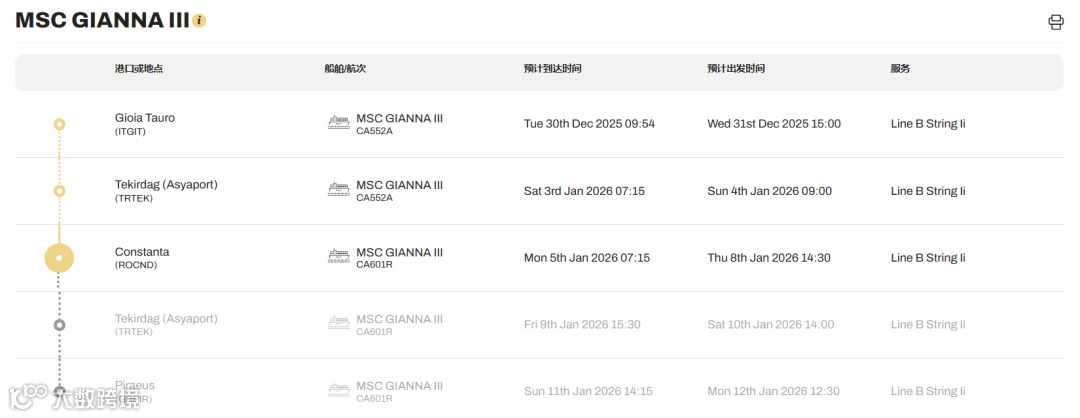Viewport: 1080px width, 418px height.
Task: Select the large Constanta current-stop marker
Action: pos(60,258)
